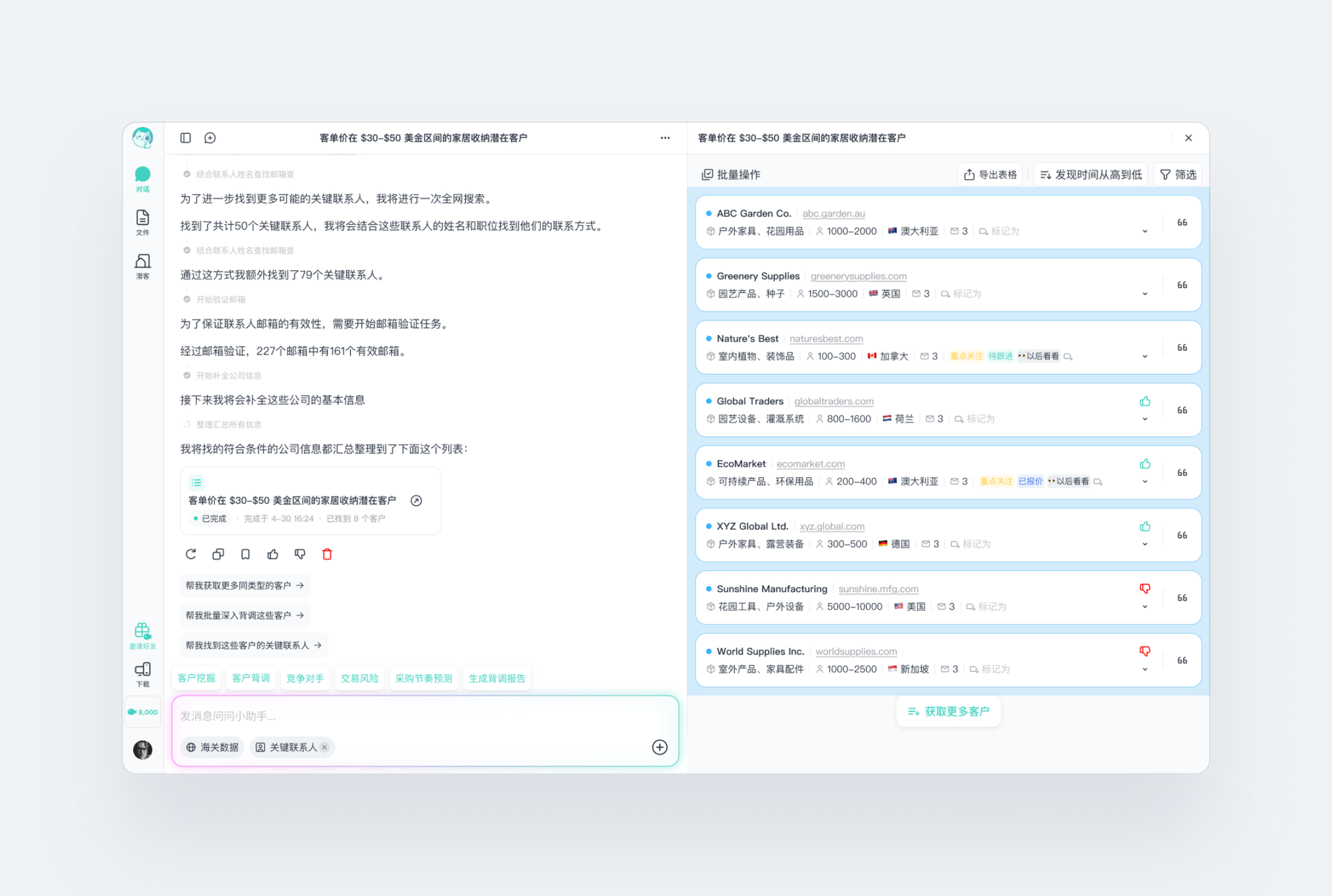Bookmark the assistant response
Viewport: 1332px width, 896px height.
point(245,554)
